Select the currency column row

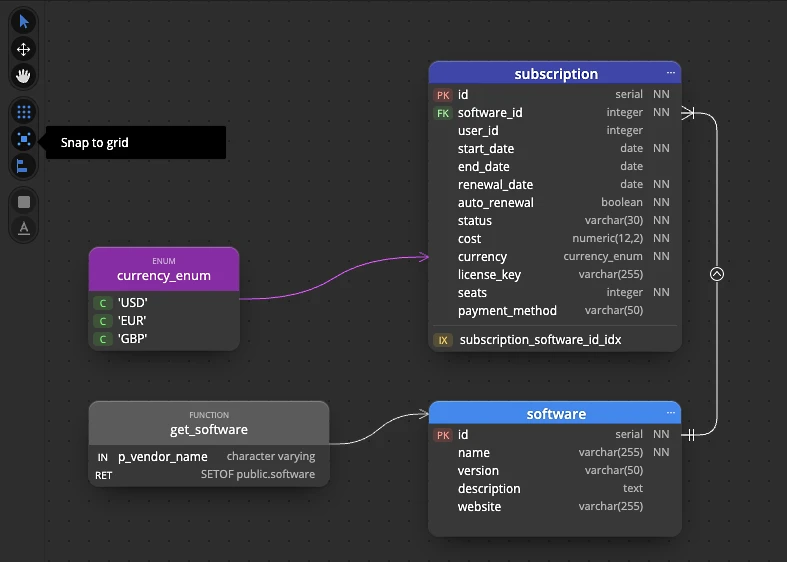coord(555,257)
